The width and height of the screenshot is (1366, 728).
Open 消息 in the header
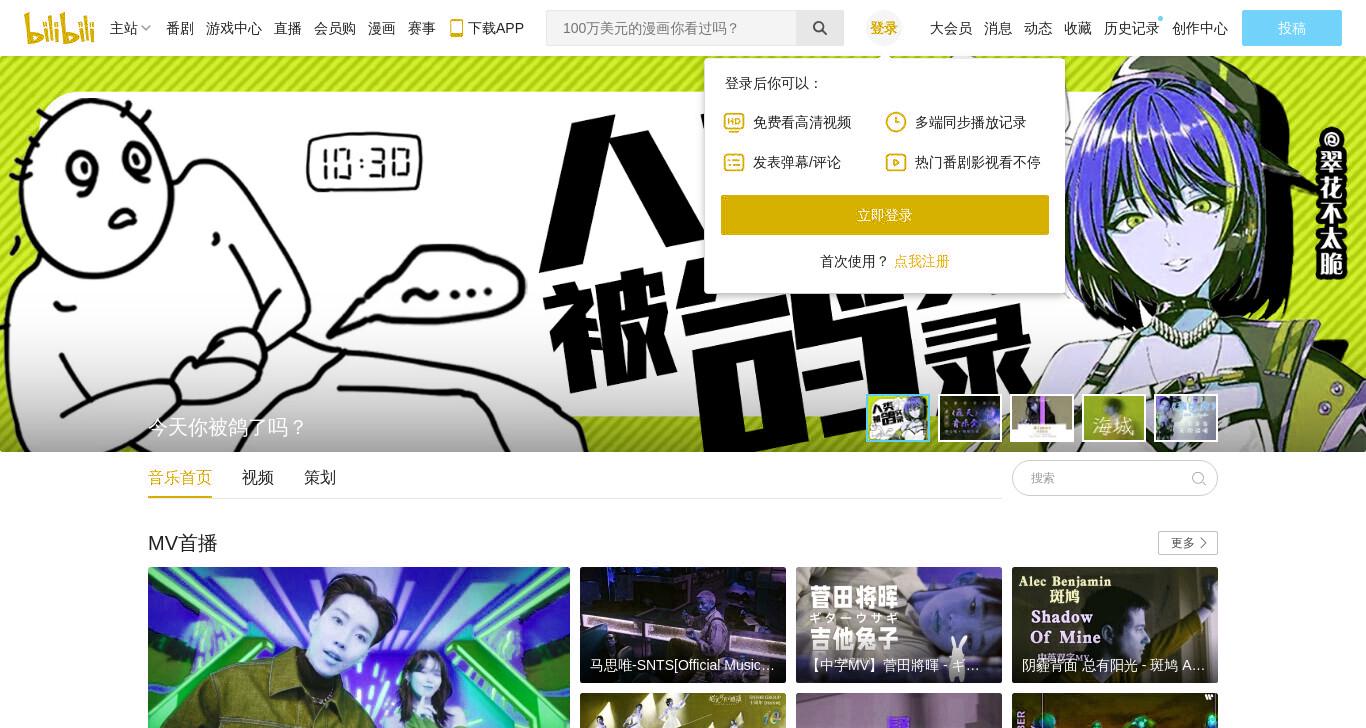(998, 28)
